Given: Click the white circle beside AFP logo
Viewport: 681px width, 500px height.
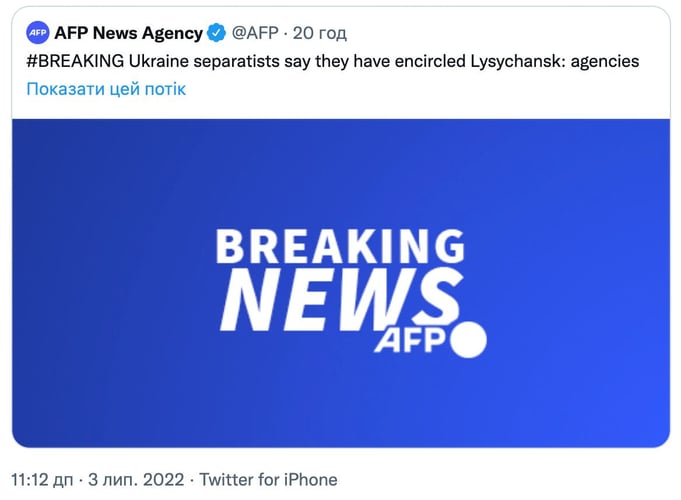Looking at the screenshot, I should point(468,340).
